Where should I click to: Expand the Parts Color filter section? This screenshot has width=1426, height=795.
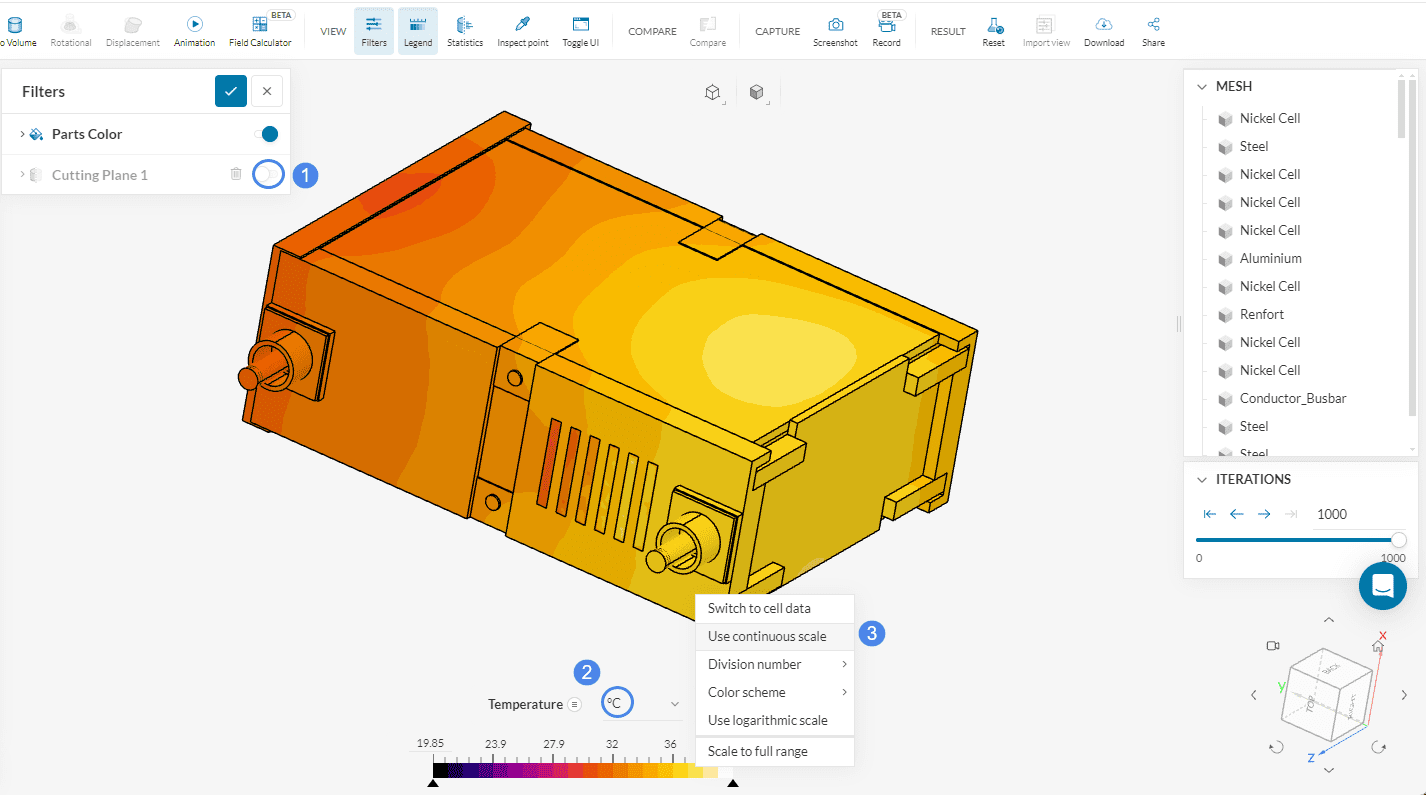pyautogui.click(x=23, y=134)
